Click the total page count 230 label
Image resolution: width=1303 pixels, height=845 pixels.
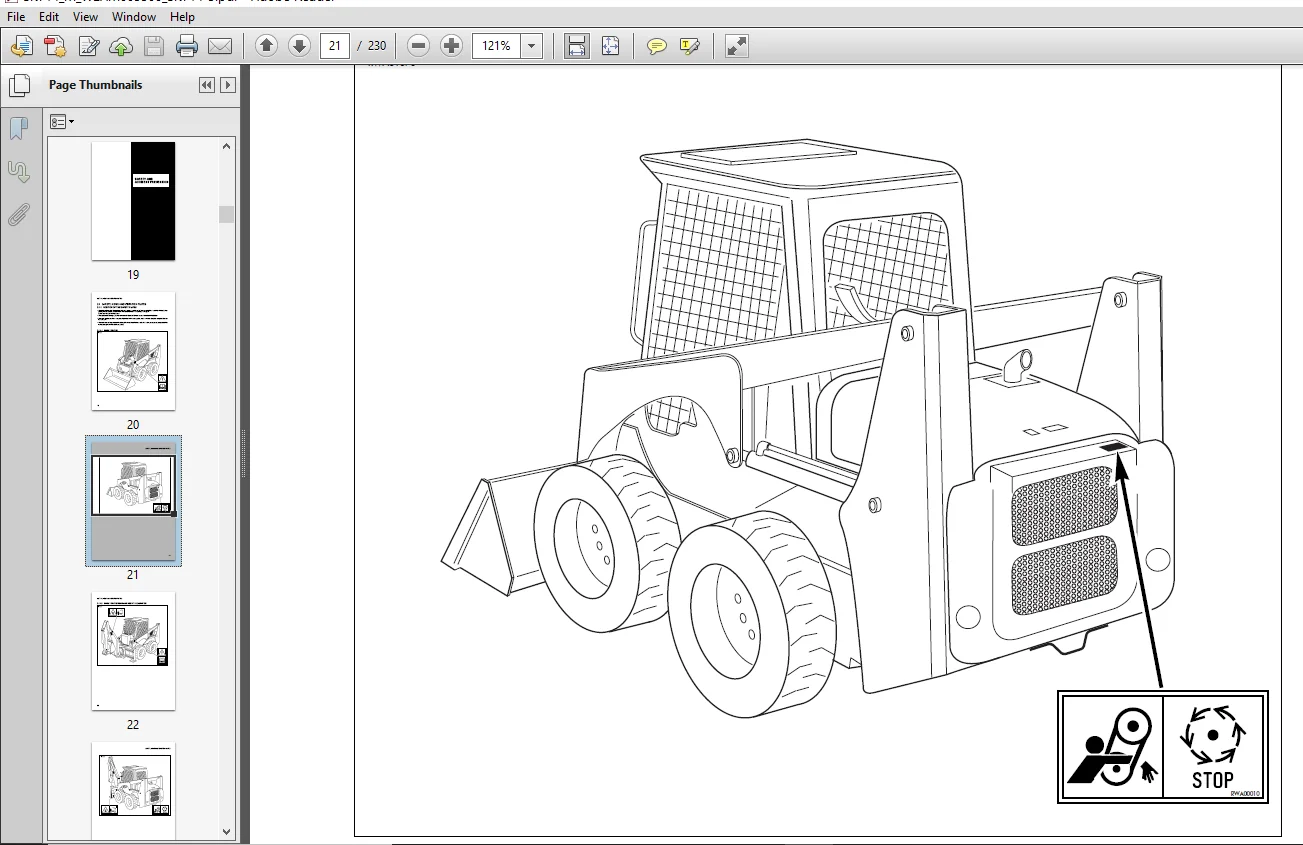click(x=377, y=46)
